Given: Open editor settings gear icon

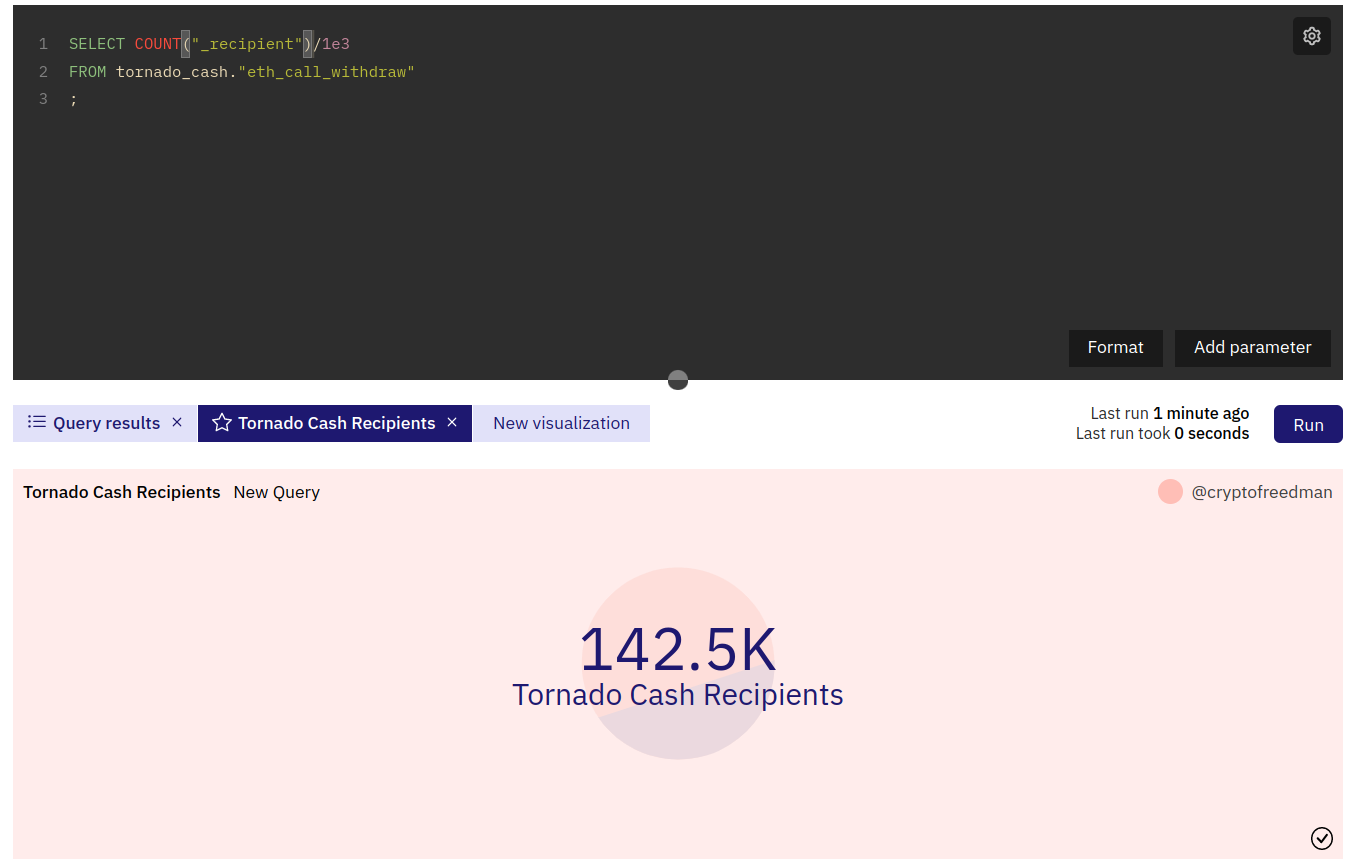Looking at the screenshot, I should click(1311, 36).
